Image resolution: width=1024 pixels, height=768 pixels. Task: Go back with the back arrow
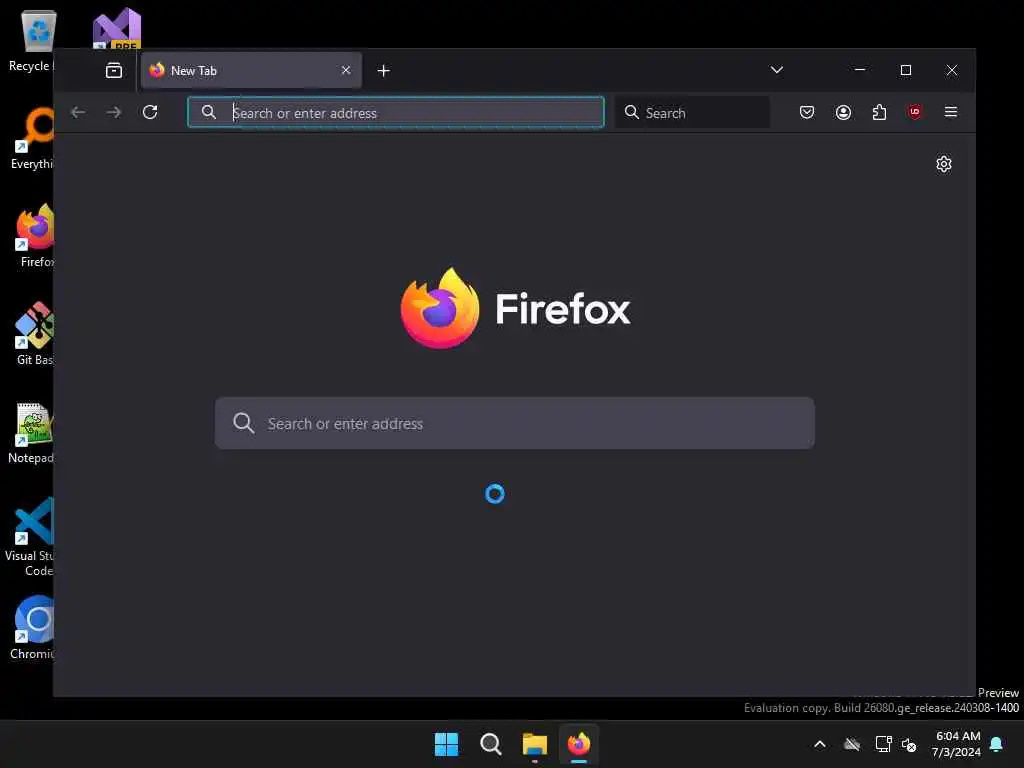click(x=78, y=112)
